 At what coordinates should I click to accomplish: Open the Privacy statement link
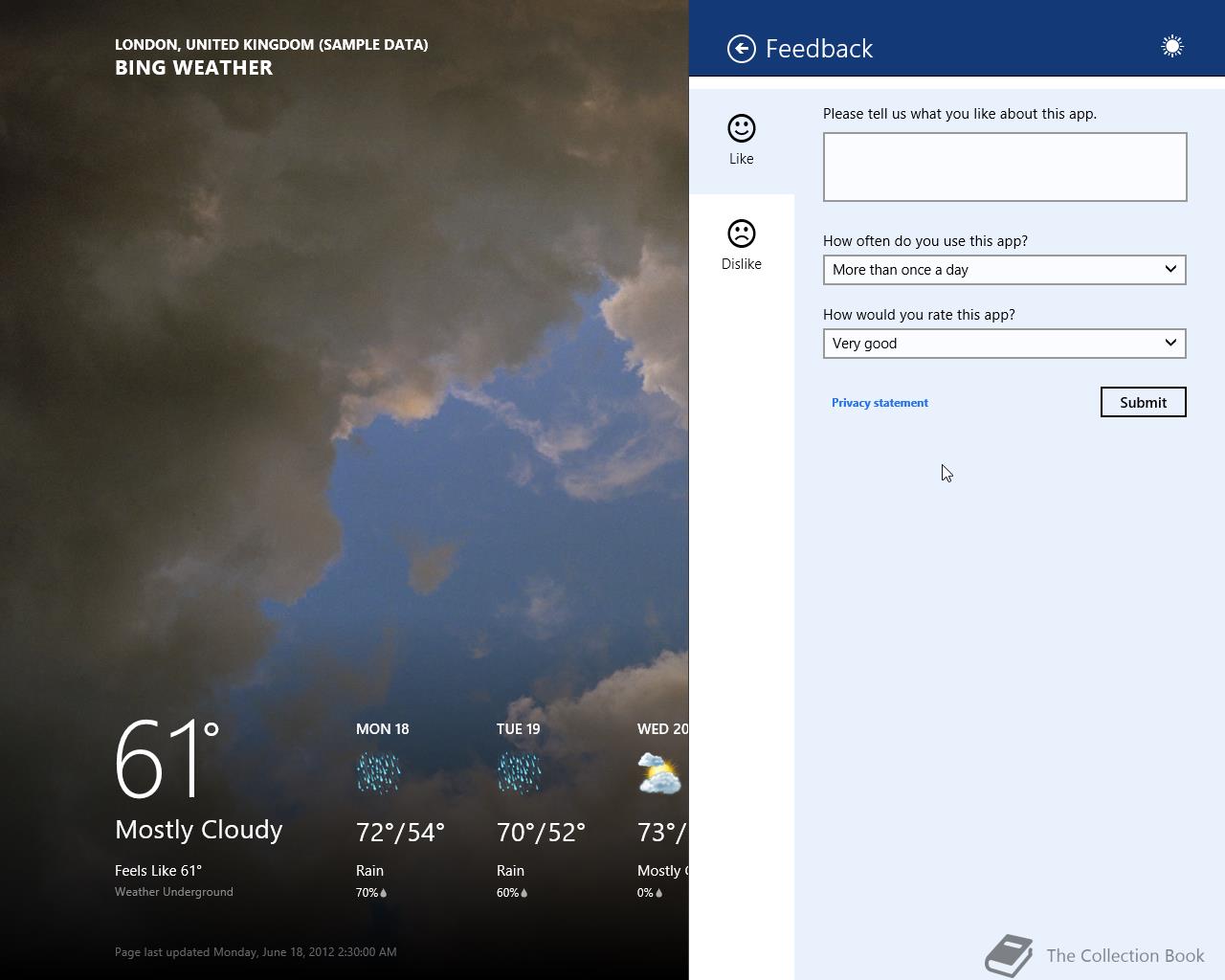pyautogui.click(x=880, y=403)
